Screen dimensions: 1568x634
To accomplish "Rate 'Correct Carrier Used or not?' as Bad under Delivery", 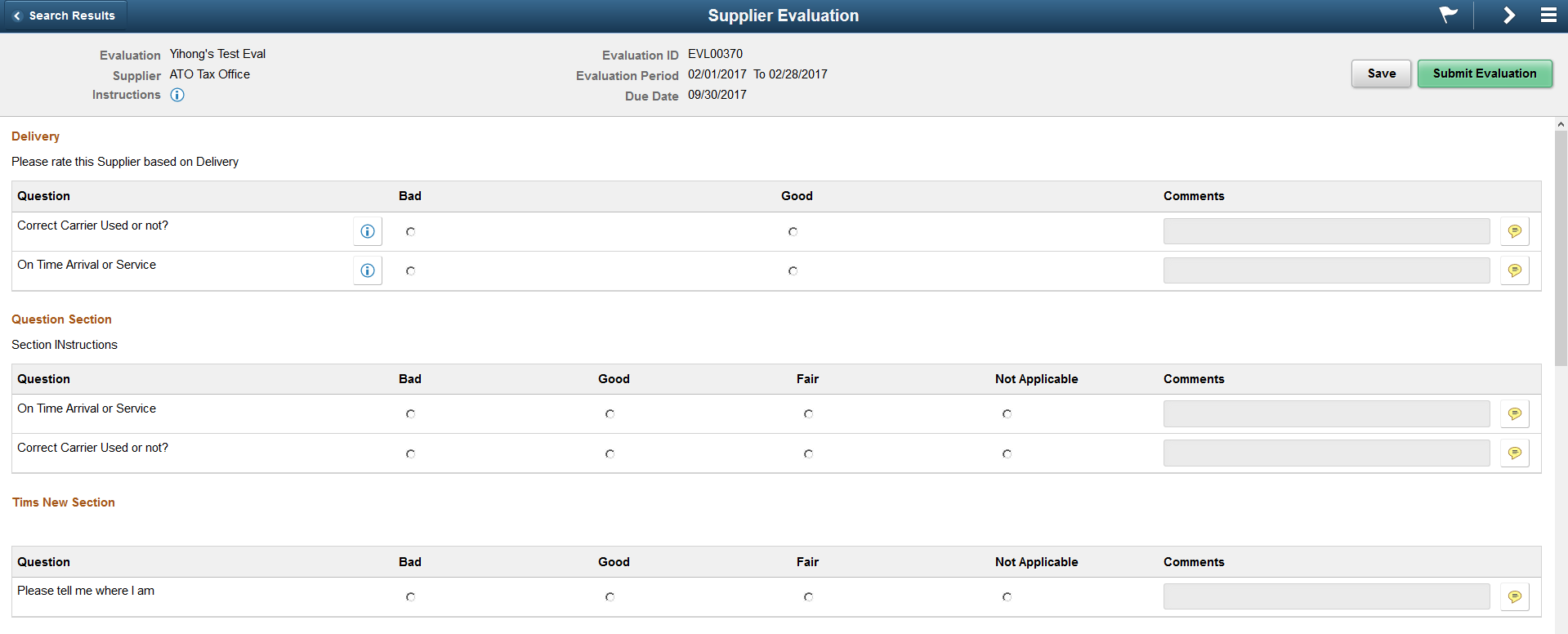I will (x=409, y=232).
